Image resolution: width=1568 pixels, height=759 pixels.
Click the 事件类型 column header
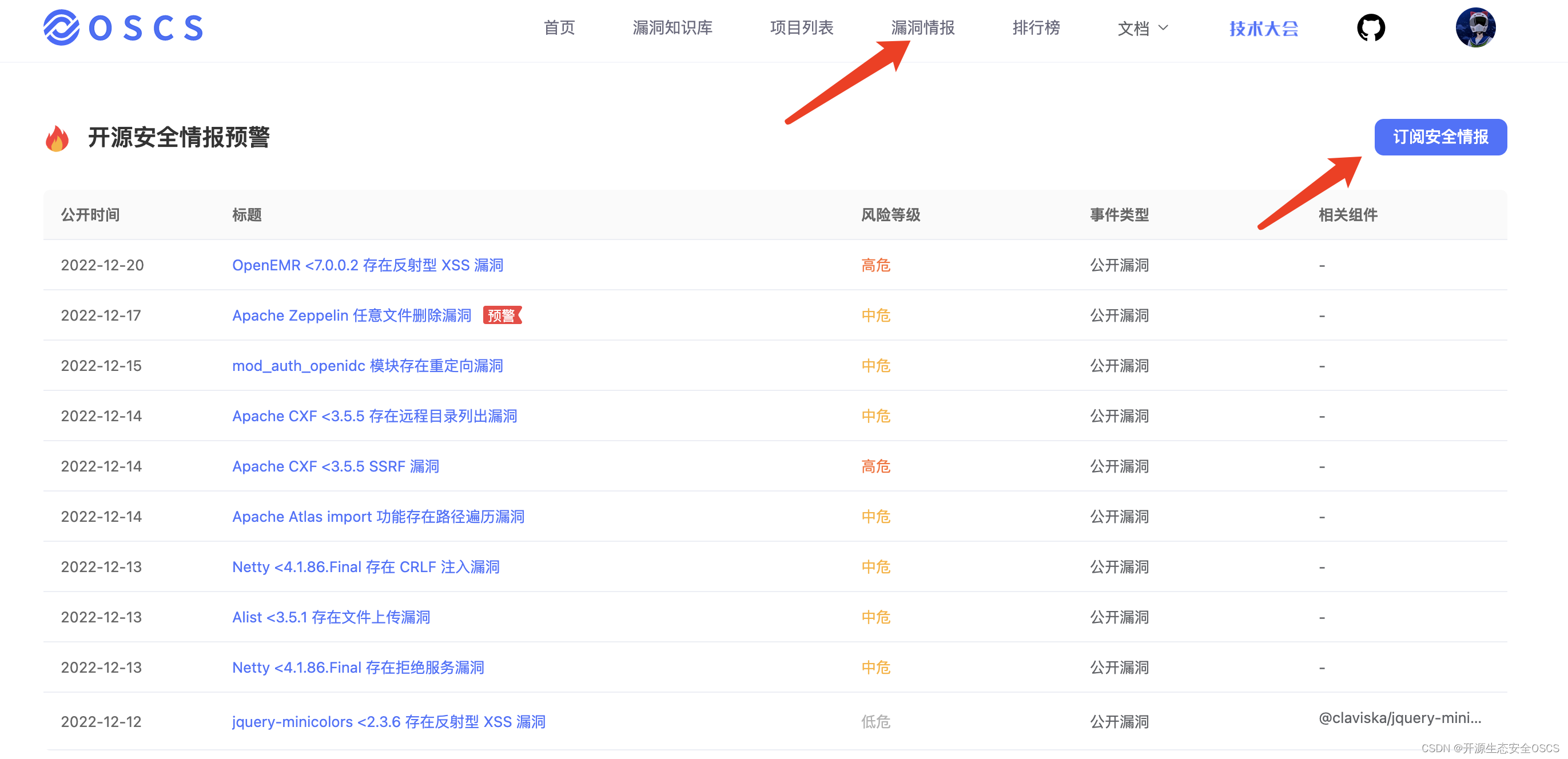pyautogui.click(x=1119, y=215)
